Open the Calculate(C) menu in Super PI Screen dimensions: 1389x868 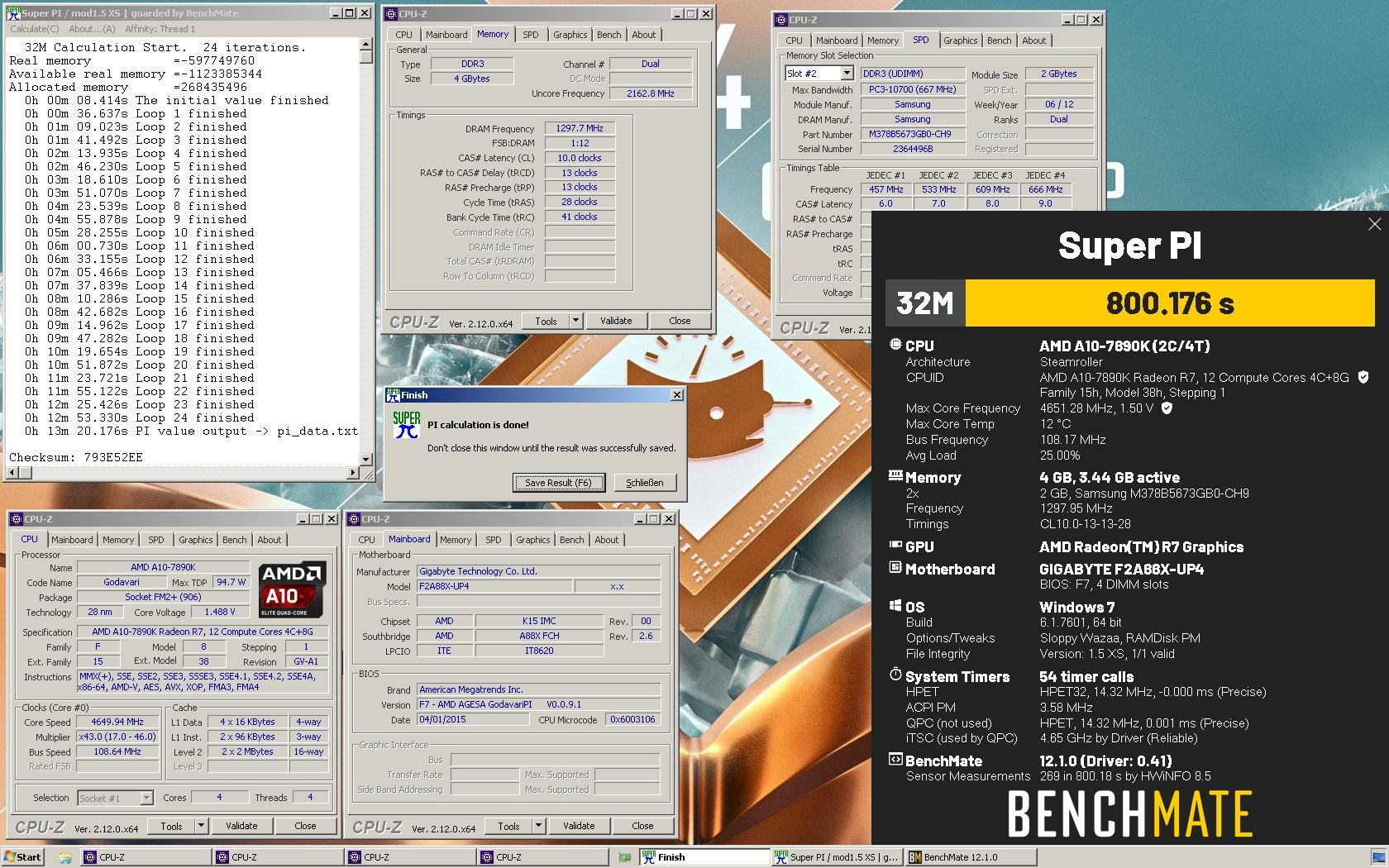pos(35,29)
